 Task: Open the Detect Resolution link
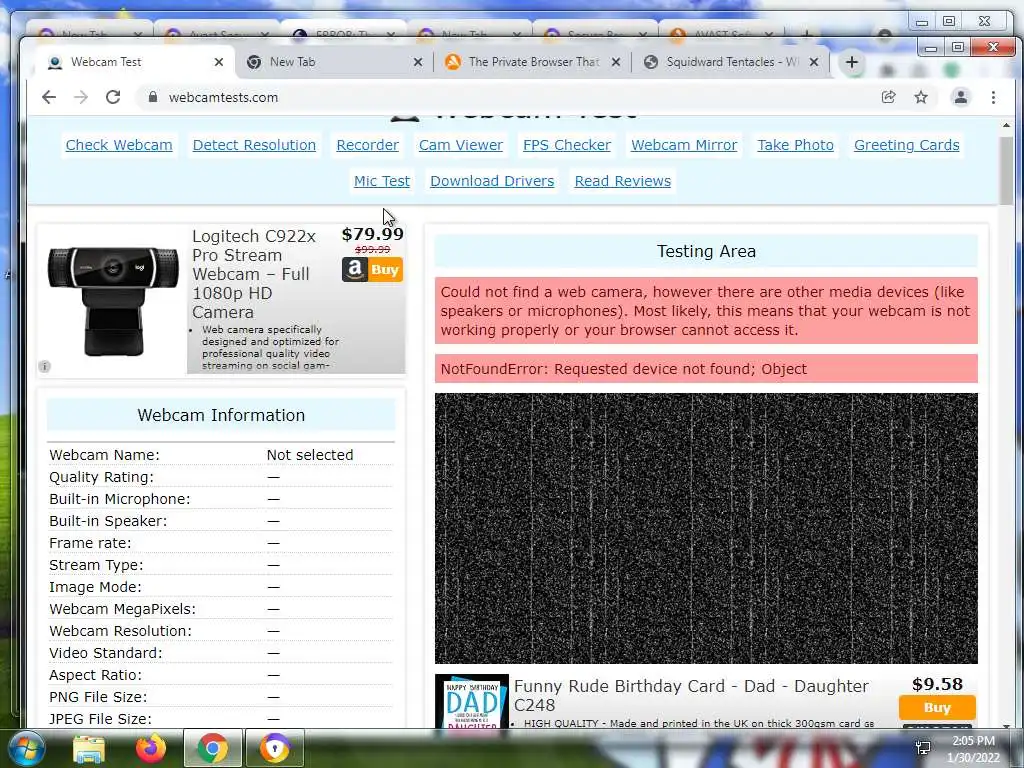coord(254,145)
